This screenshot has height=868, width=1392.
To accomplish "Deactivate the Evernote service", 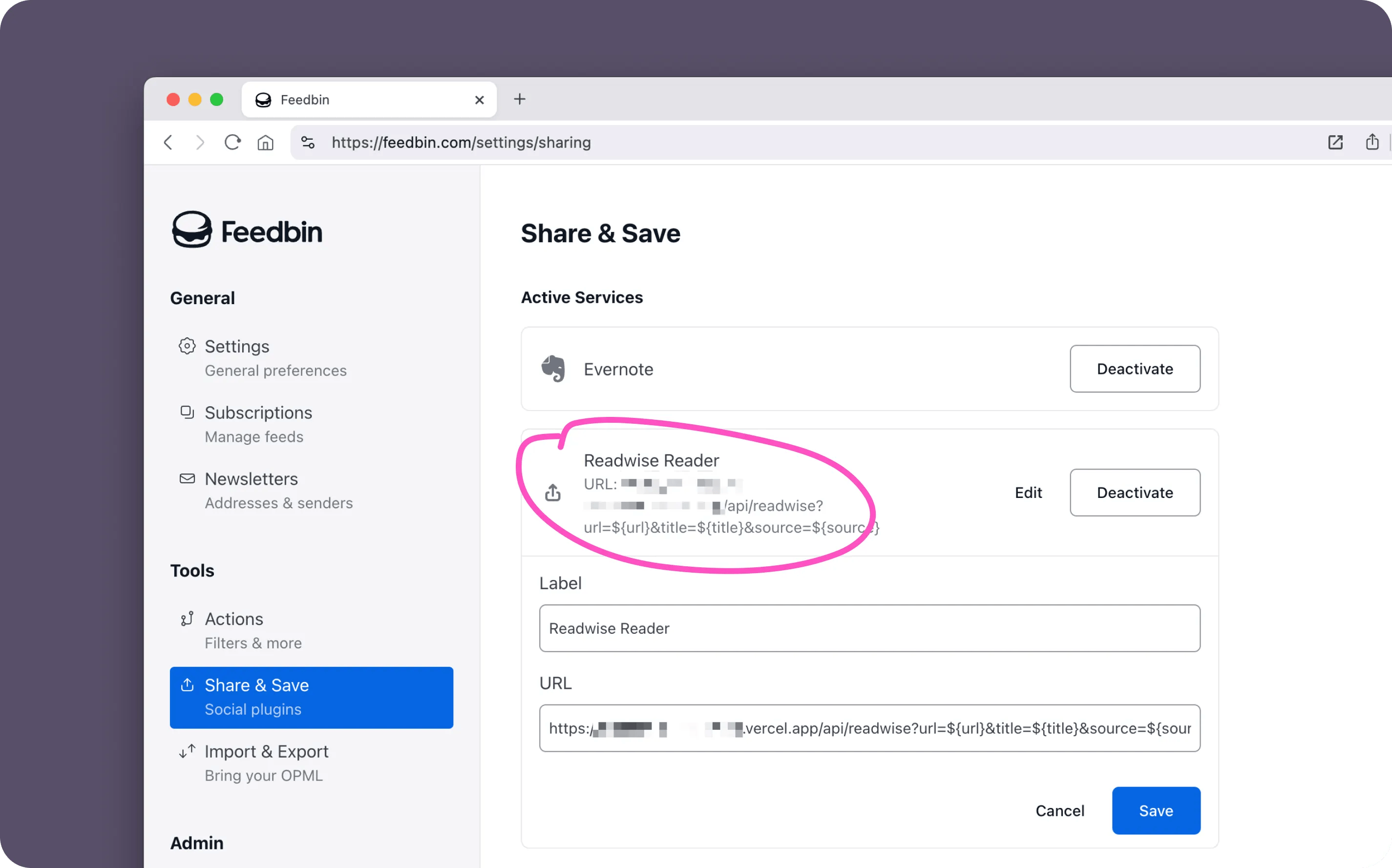I will coord(1135,369).
